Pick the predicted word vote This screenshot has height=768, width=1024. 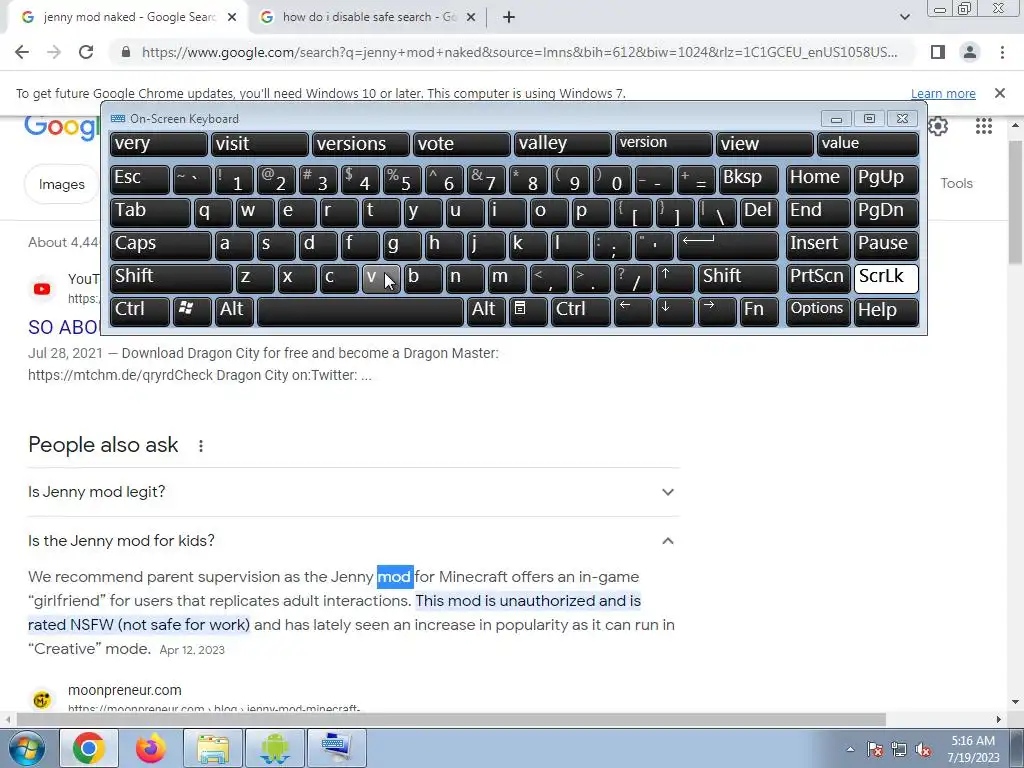pyautogui.click(x=461, y=144)
